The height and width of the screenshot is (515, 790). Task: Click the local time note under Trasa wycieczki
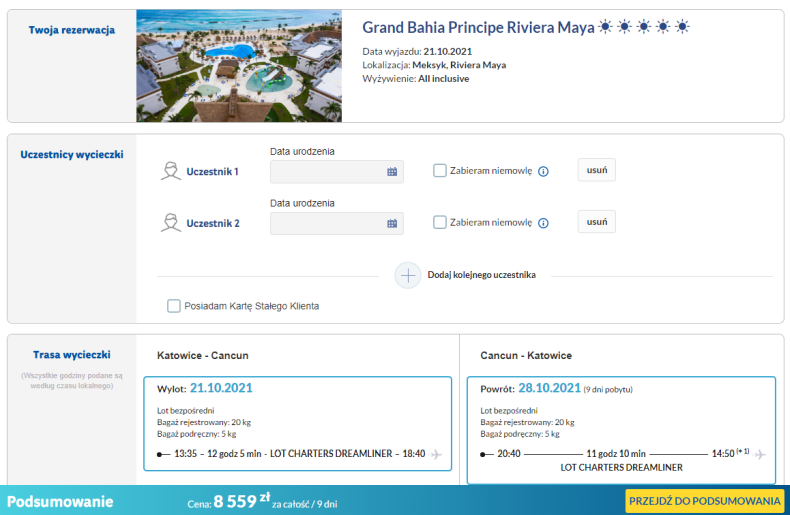72,380
